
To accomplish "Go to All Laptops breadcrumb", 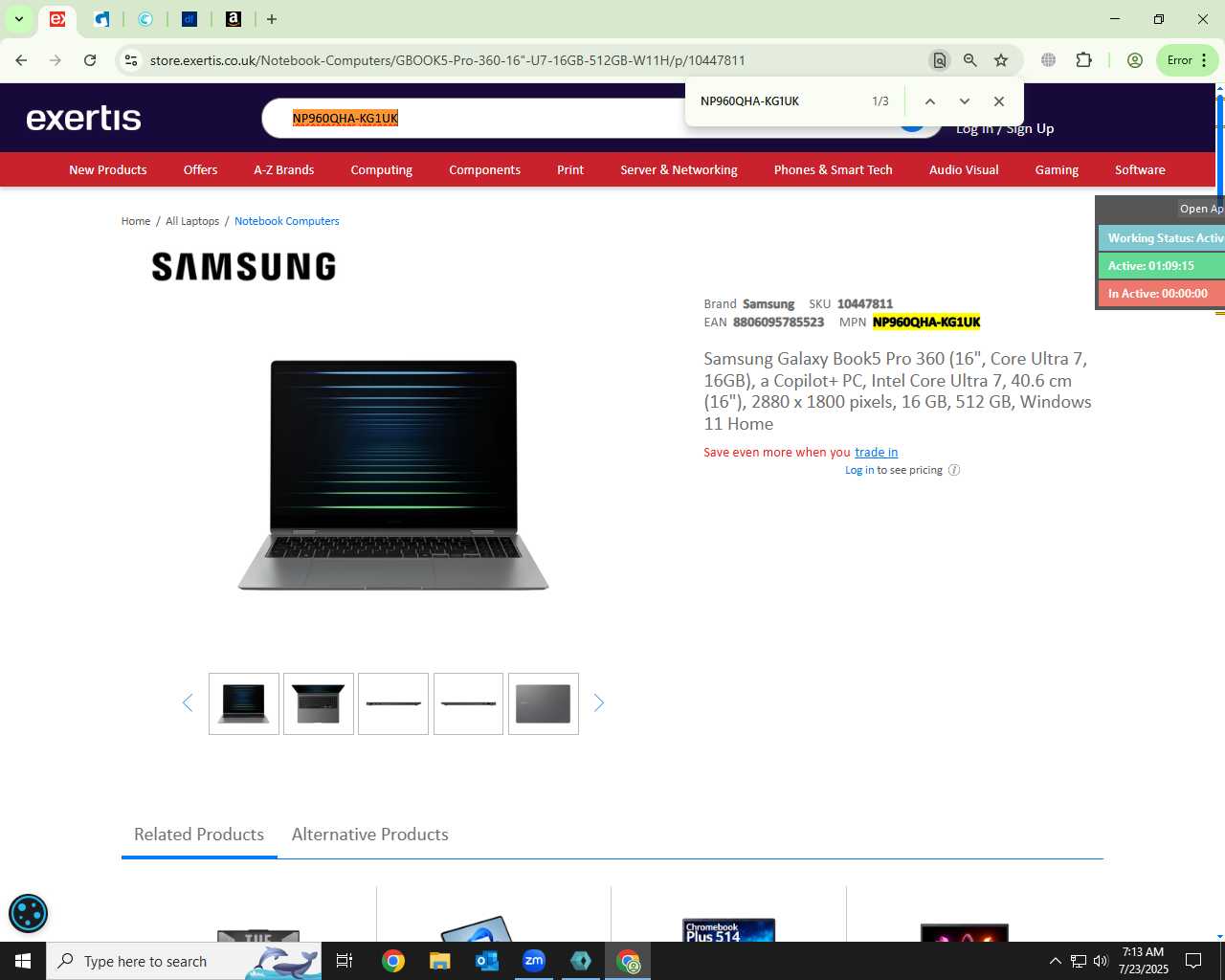I will point(192,221).
